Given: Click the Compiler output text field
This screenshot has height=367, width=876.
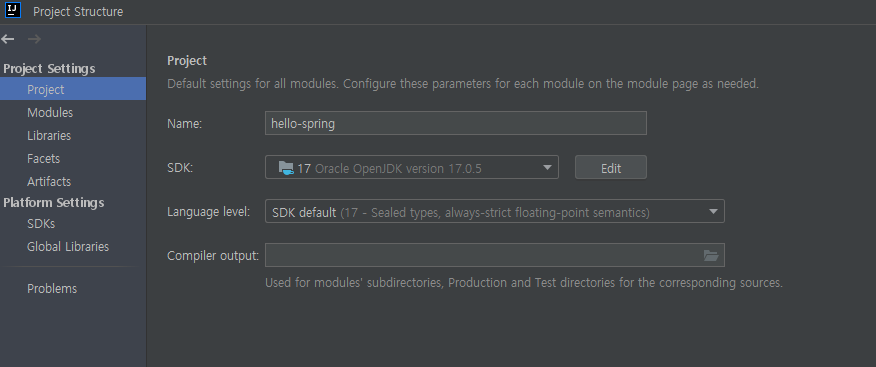Looking at the screenshot, I should point(483,255).
